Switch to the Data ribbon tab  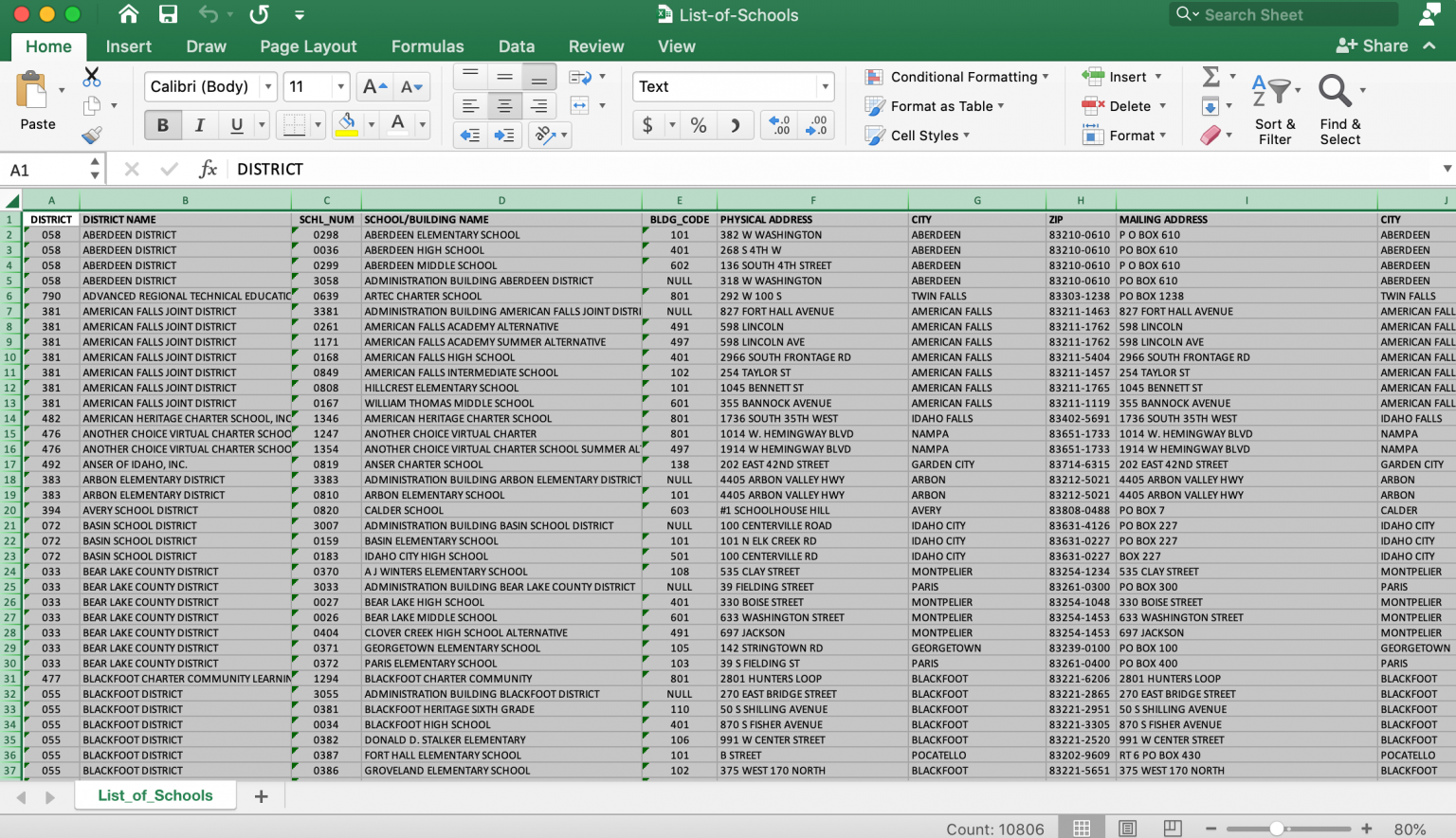point(517,46)
